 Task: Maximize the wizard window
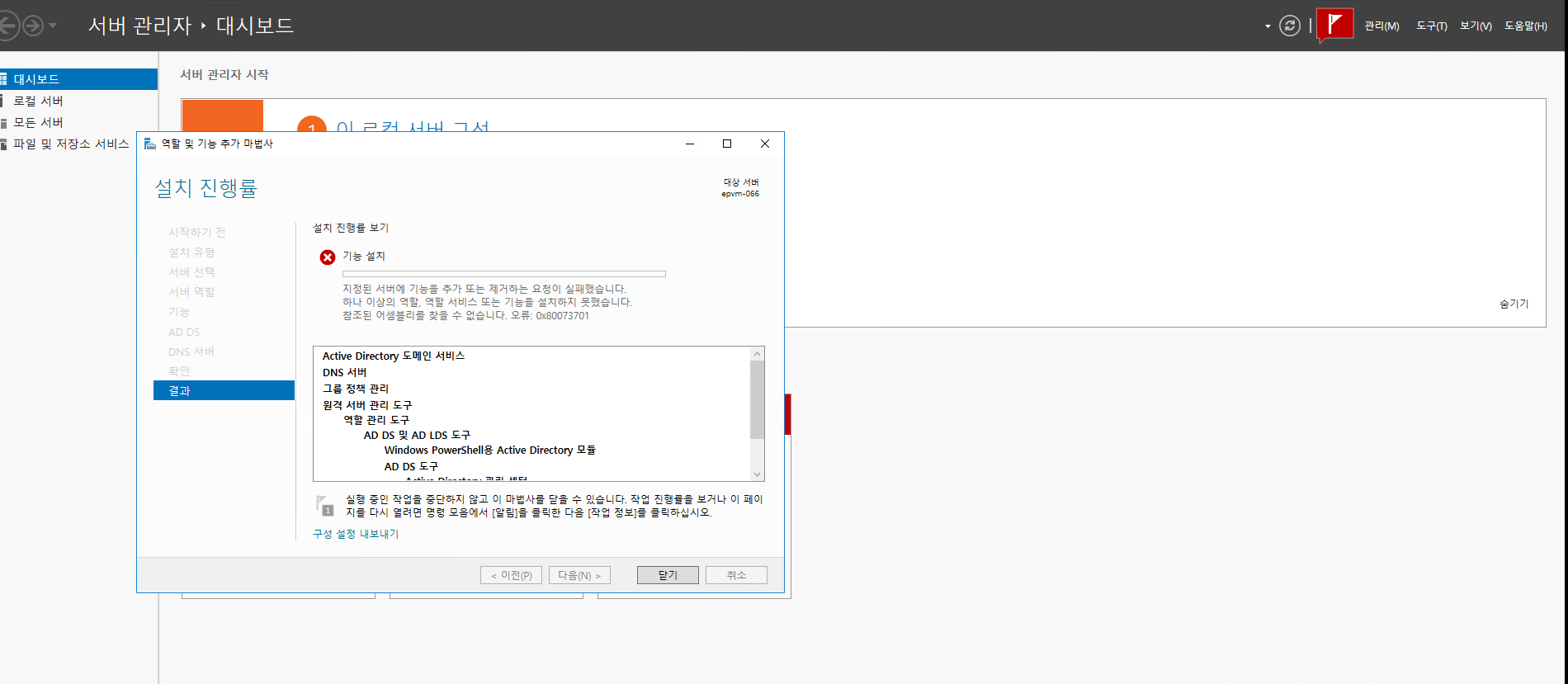click(x=727, y=144)
